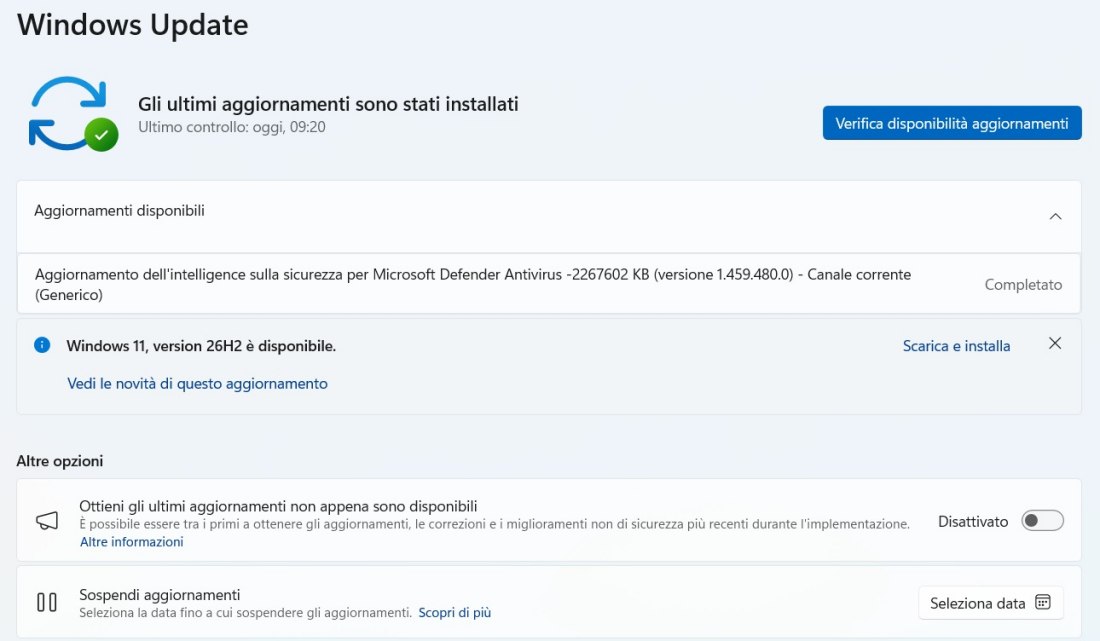Follow the Scopri di più link

point(455,612)
